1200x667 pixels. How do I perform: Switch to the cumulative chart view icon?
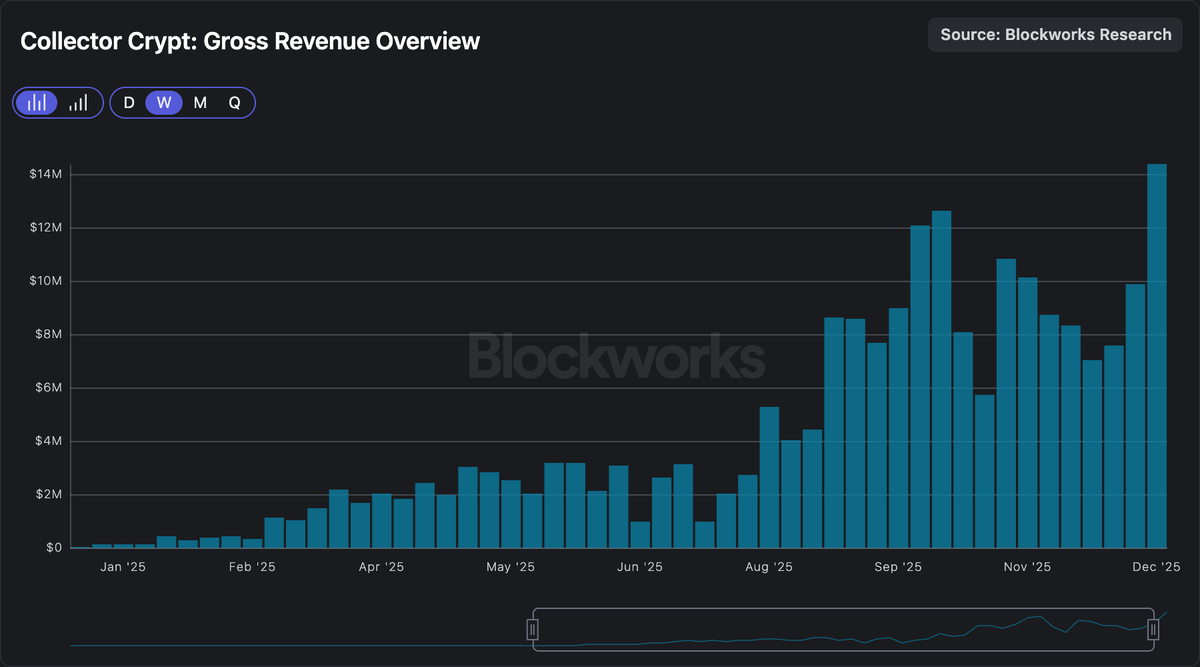click(x=78, y=103)
